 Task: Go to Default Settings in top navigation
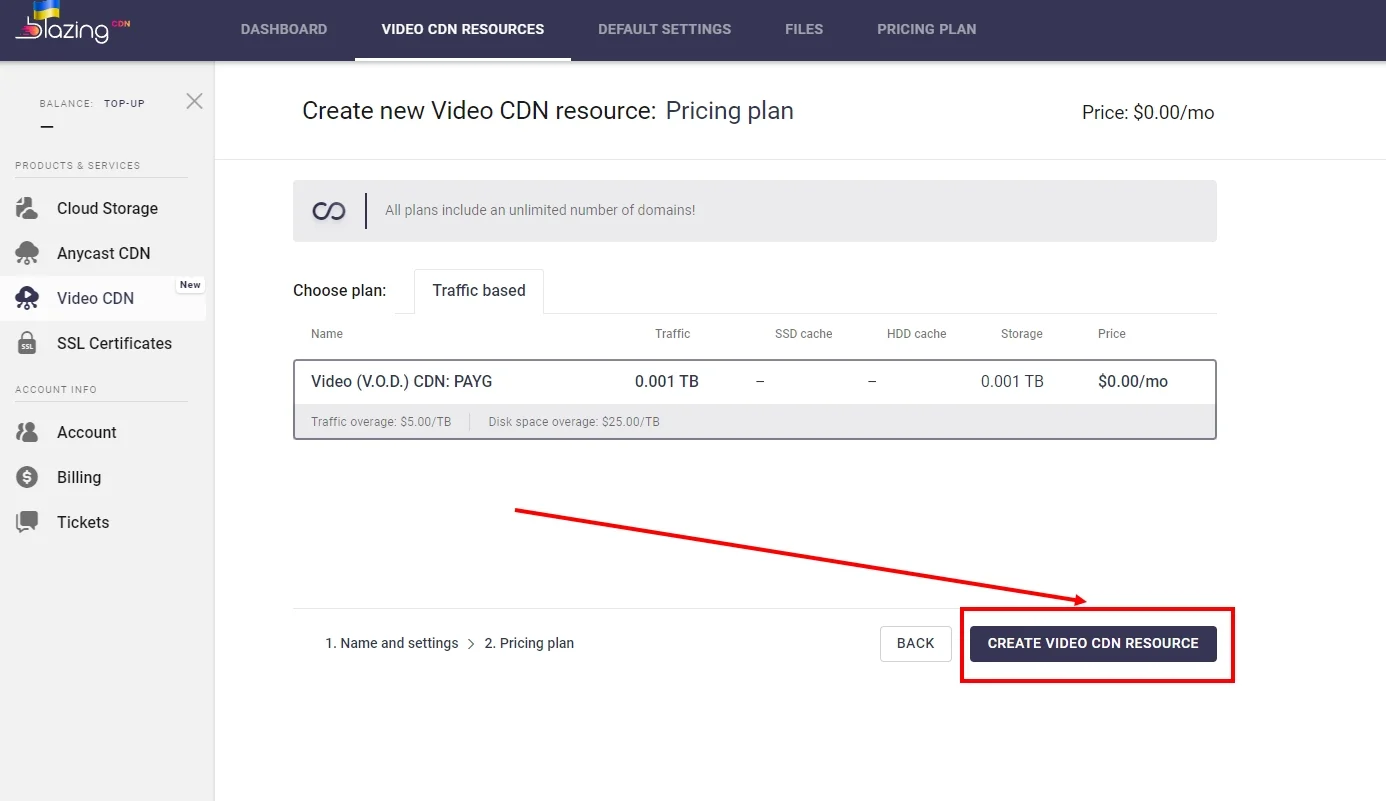point(664,29)
